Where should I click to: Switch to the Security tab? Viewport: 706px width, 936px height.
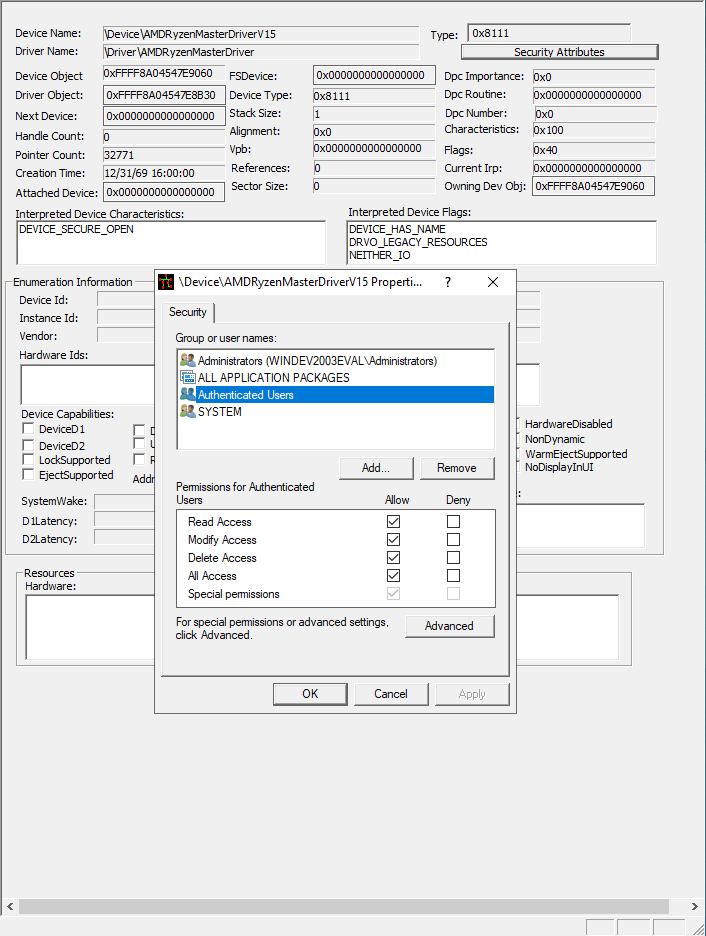188,313
